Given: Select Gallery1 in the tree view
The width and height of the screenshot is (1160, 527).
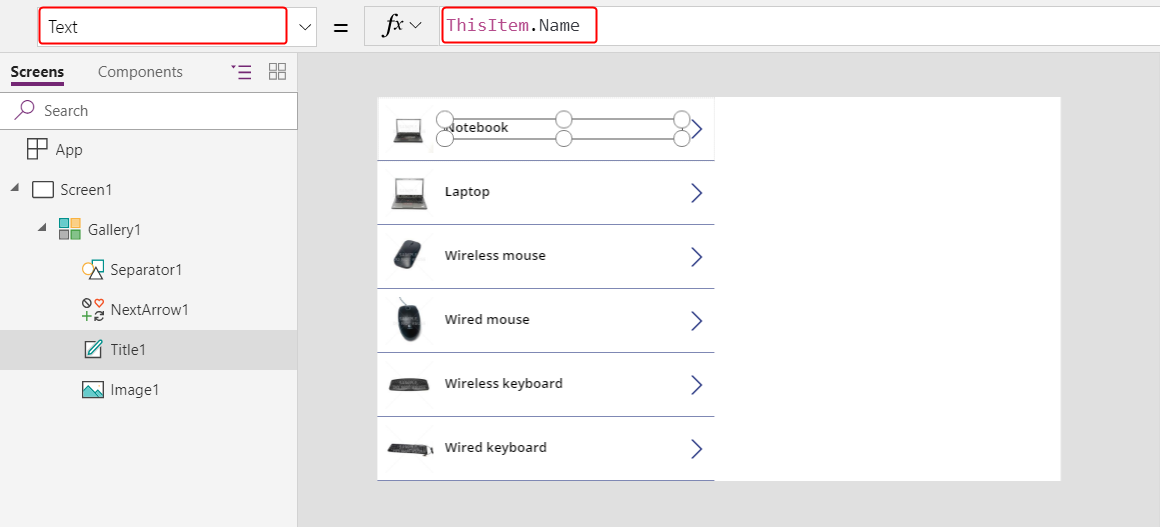Looking at the screenshot, I should point(149,229).
